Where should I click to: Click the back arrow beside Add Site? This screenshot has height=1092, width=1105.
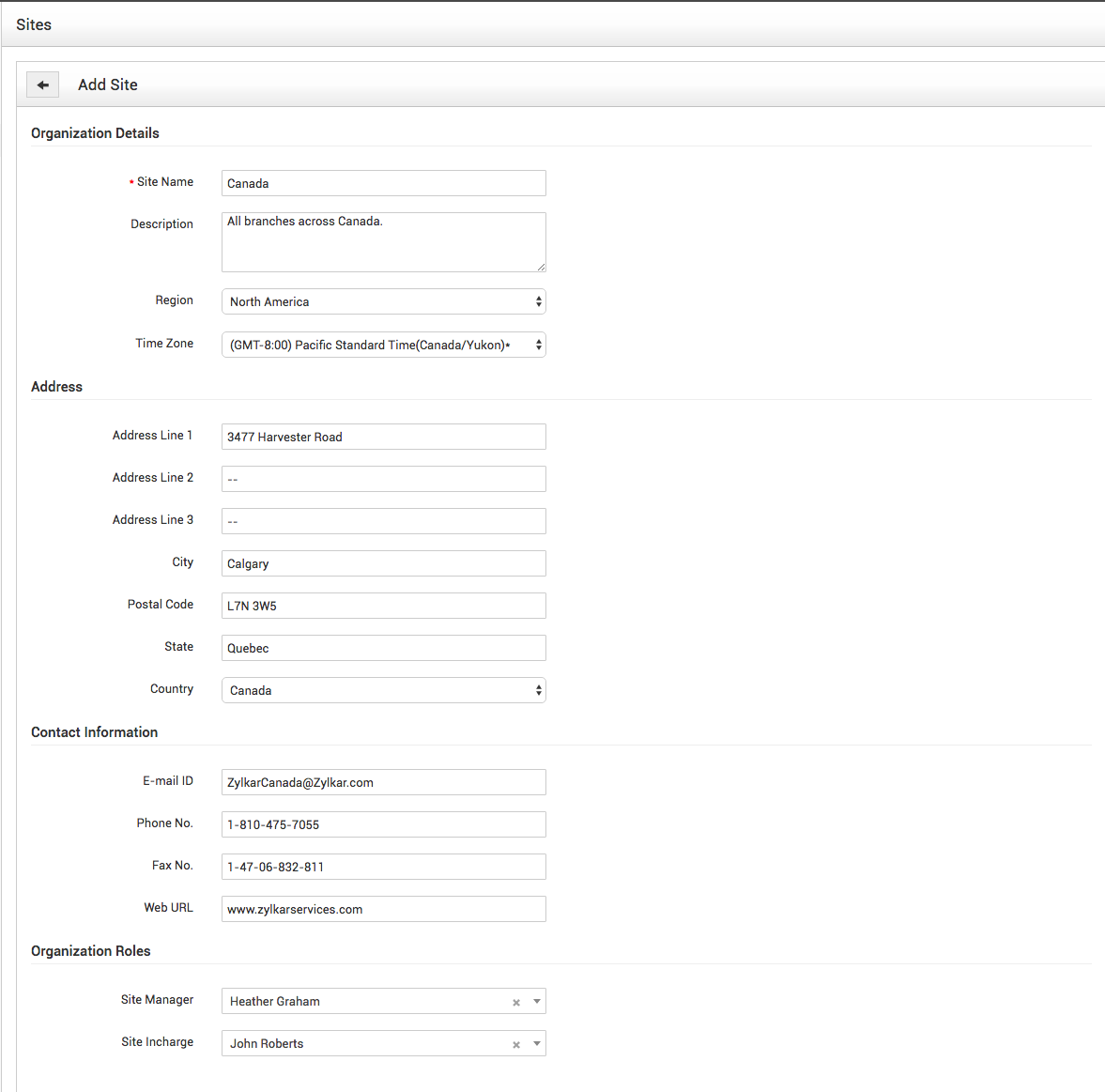[x=42, y=85]
